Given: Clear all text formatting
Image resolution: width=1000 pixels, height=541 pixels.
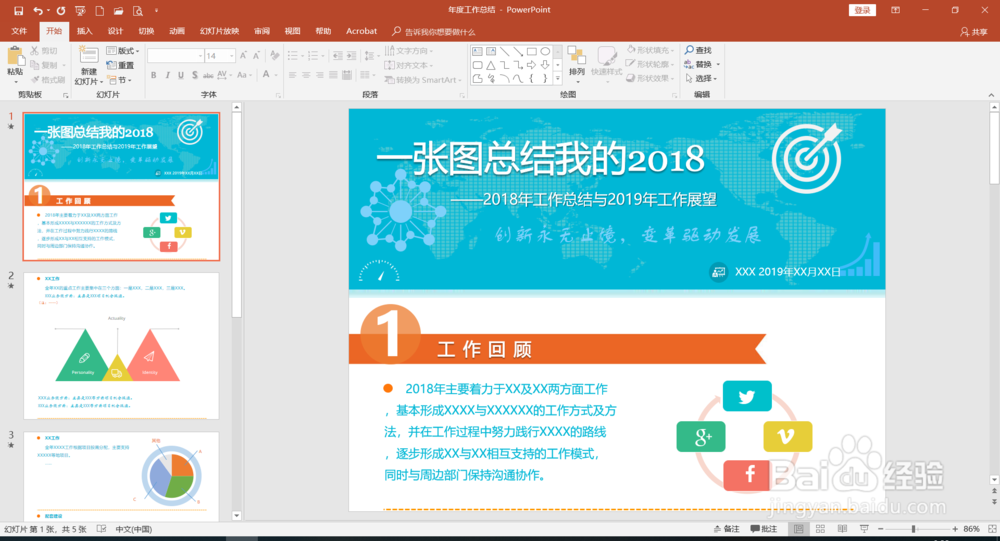Looking at the screenshot, I should (x=274, y=56).
